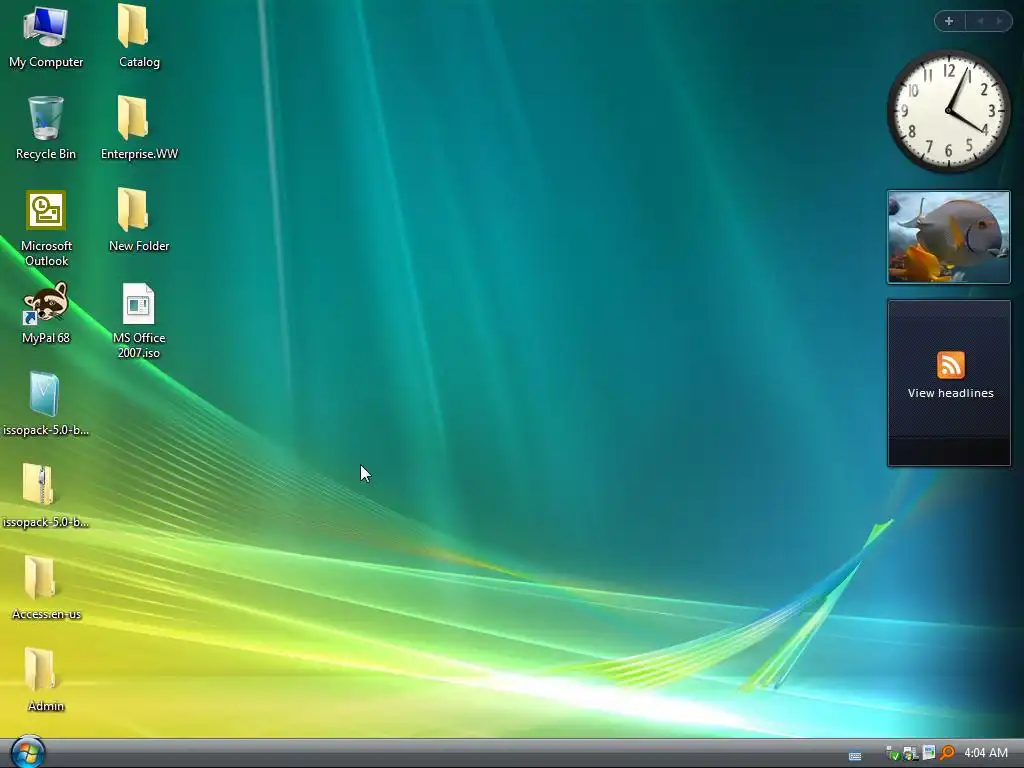
Task: Click the sidebar previous-gadgets left arrow
Action: tap(980, 21)
